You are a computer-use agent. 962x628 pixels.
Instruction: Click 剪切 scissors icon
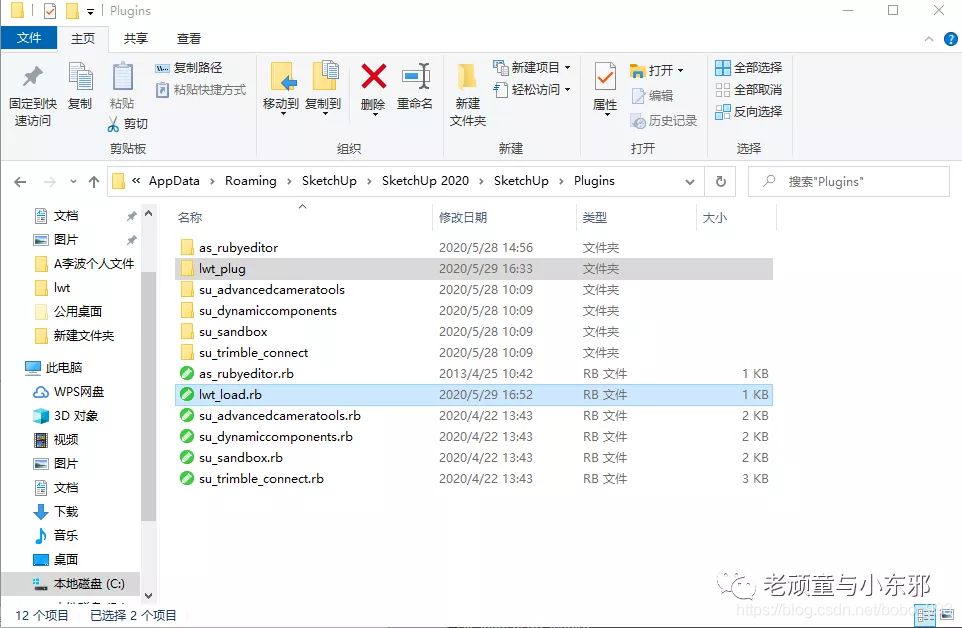click(114, 124)
